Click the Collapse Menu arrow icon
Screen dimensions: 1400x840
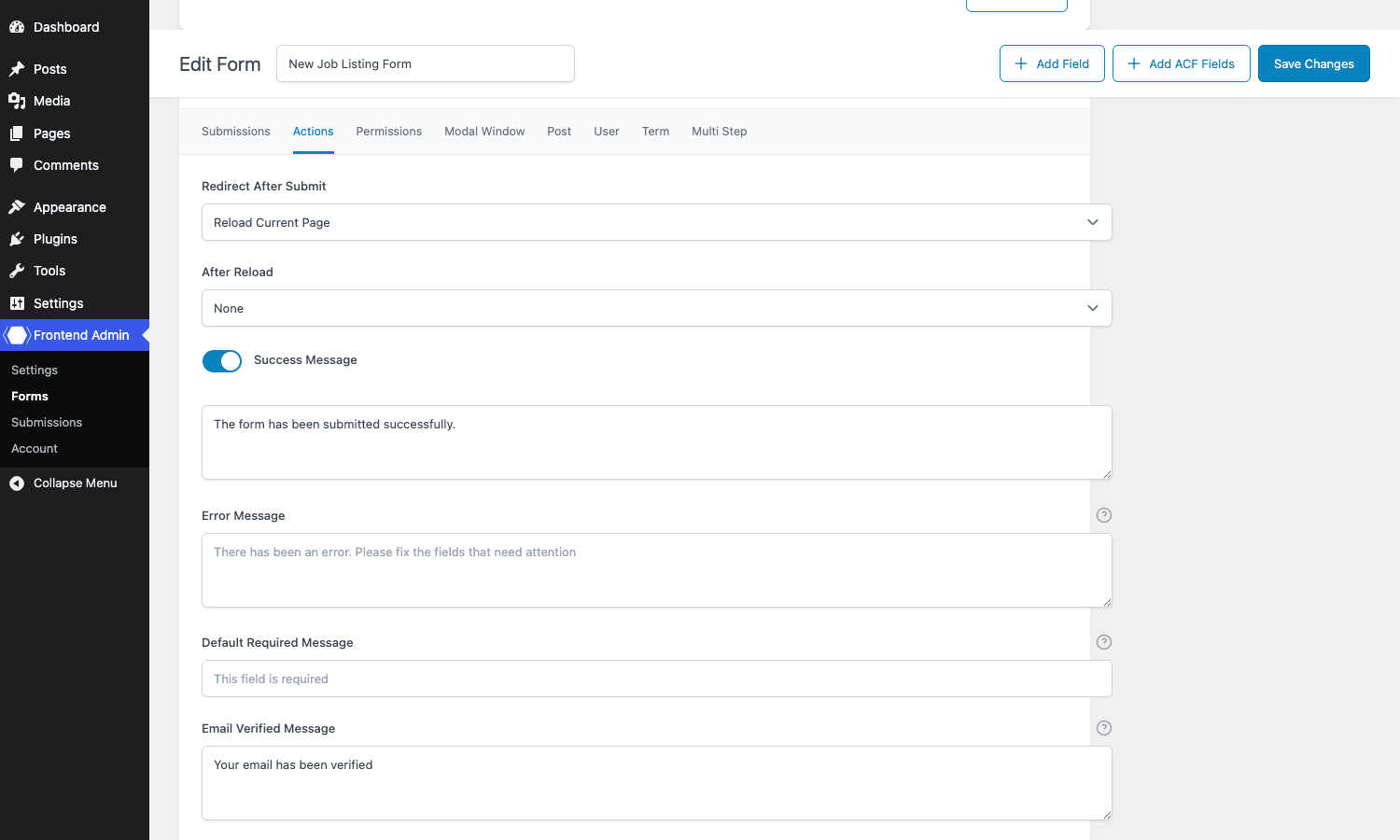17,483
